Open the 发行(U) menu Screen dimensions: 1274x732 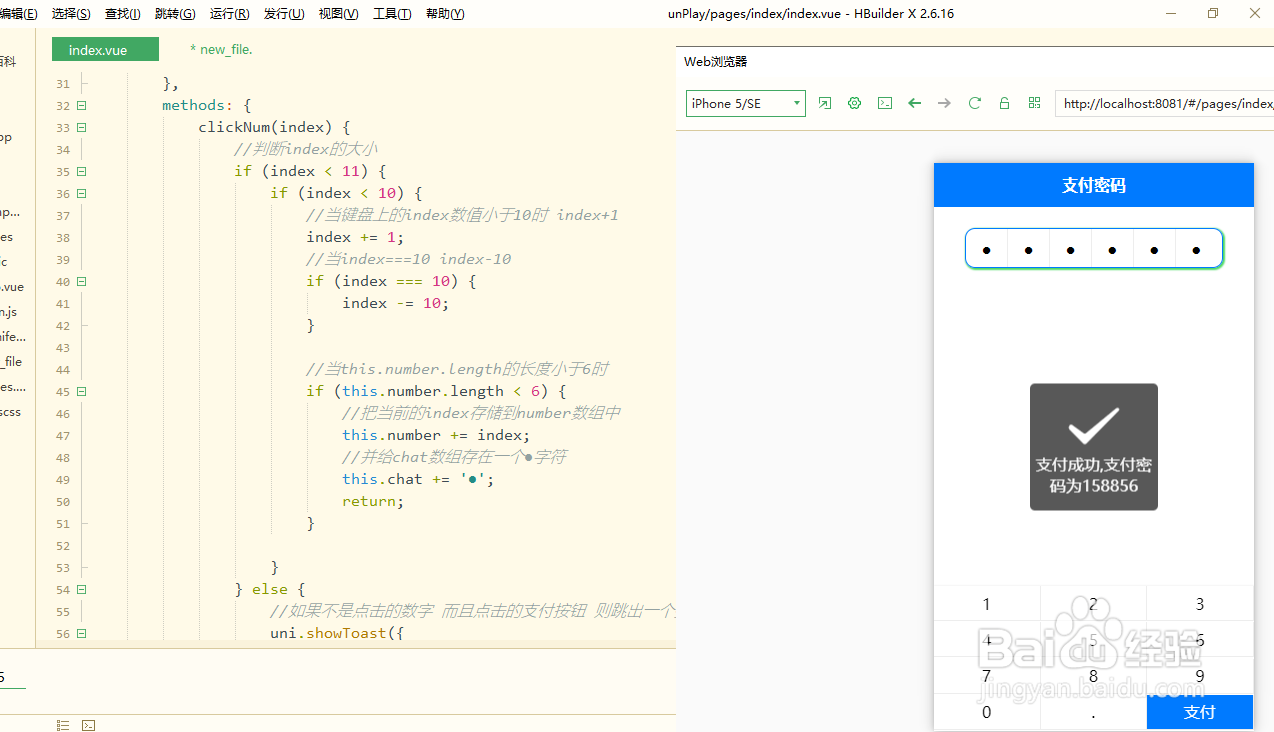tap(284, 14)
